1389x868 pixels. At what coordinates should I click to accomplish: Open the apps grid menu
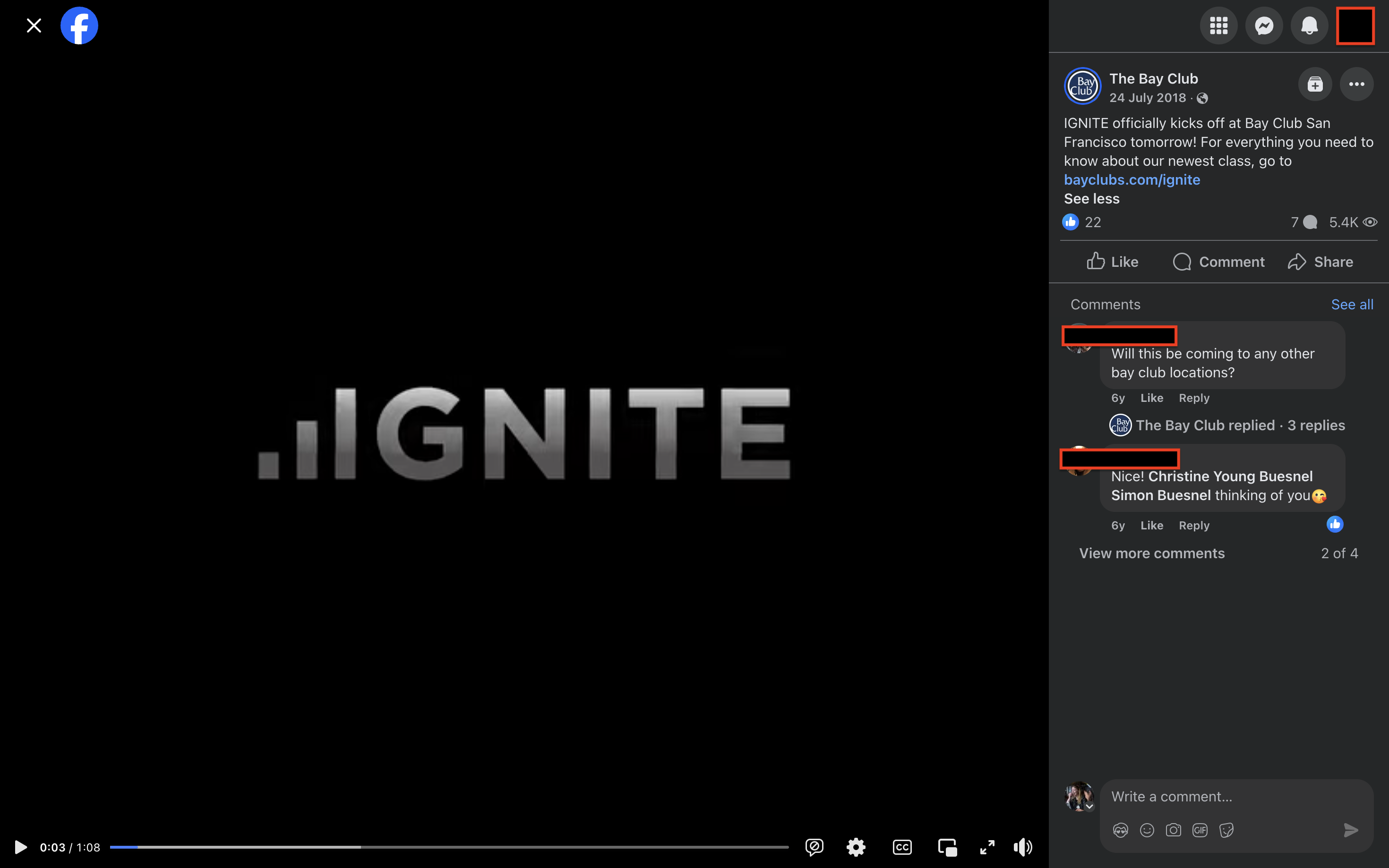point(1218,26)
